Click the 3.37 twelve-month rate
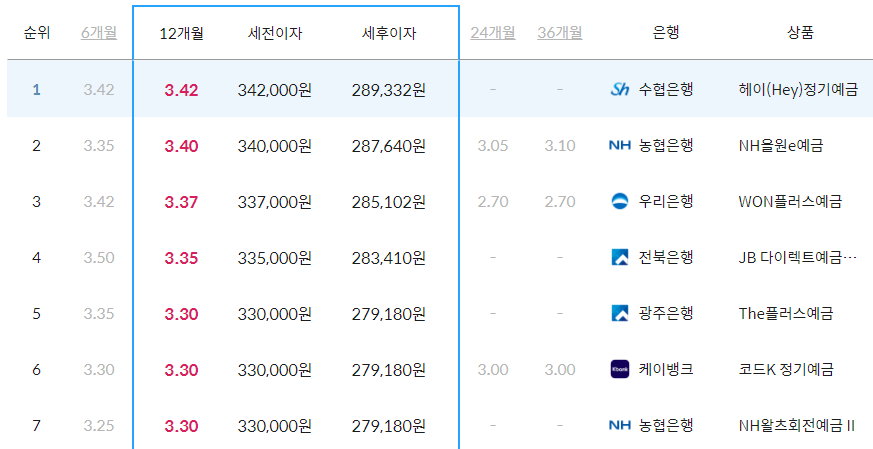873x449 pixels. point(182,202)
